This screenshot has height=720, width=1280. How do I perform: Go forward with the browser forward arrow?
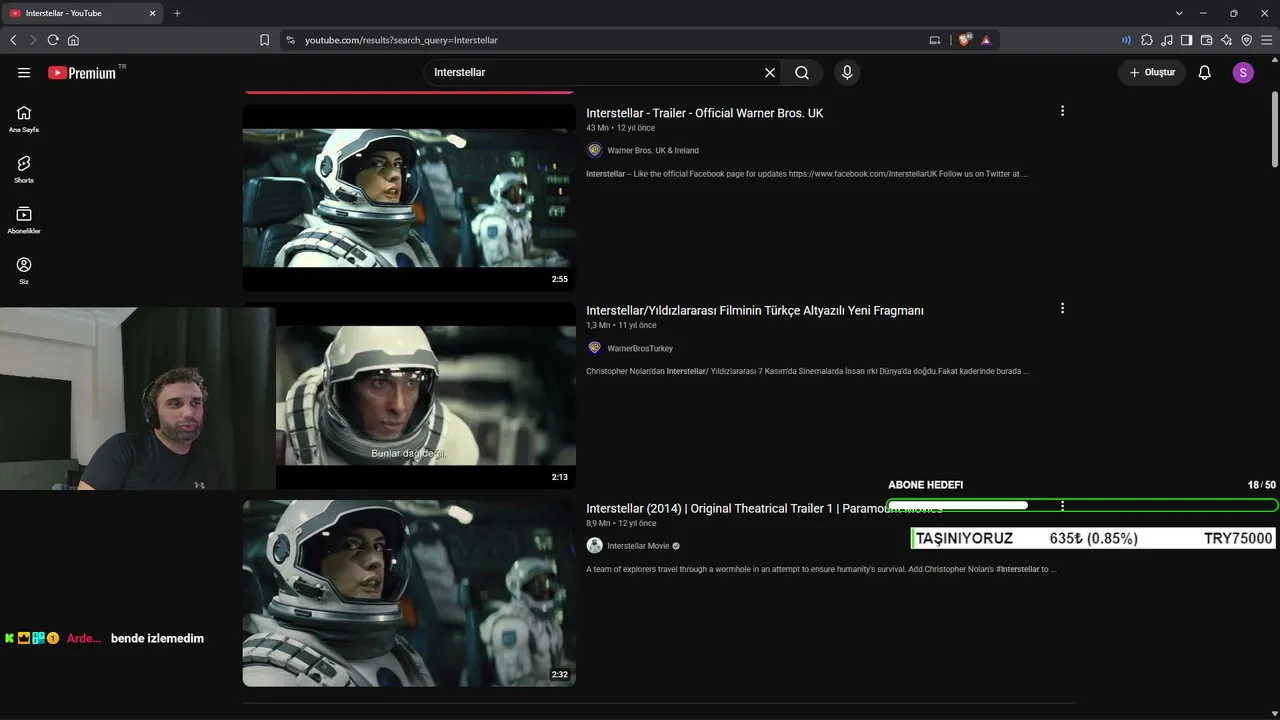click(x=33, y=40)
